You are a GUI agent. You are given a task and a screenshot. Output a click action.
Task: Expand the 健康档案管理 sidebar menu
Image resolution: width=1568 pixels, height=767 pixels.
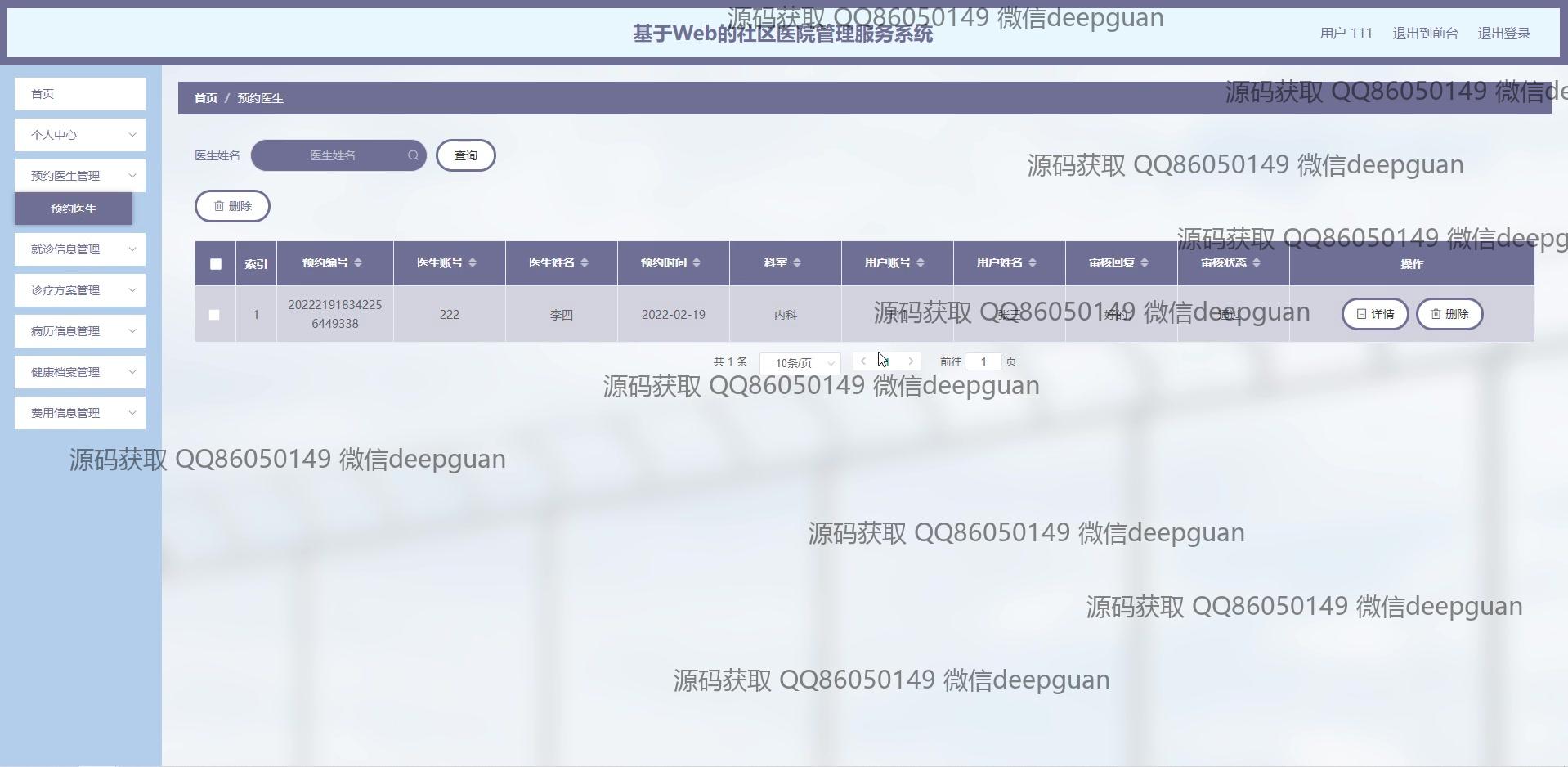[80, 372]
